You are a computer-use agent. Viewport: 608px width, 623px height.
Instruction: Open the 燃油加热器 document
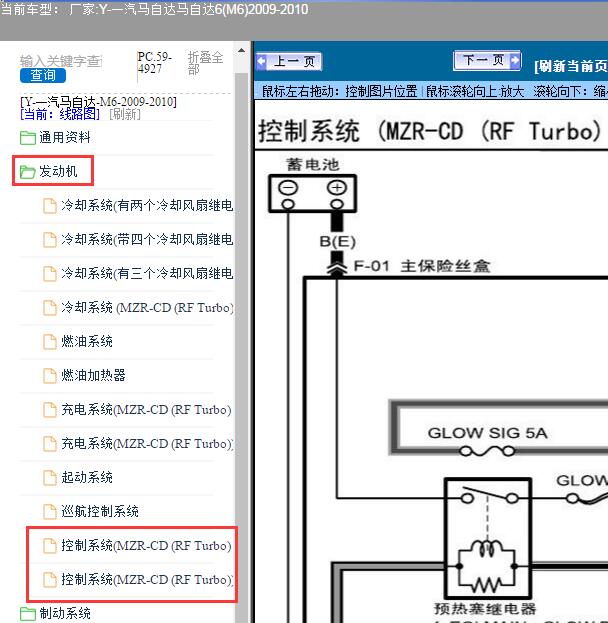point(93,375)
